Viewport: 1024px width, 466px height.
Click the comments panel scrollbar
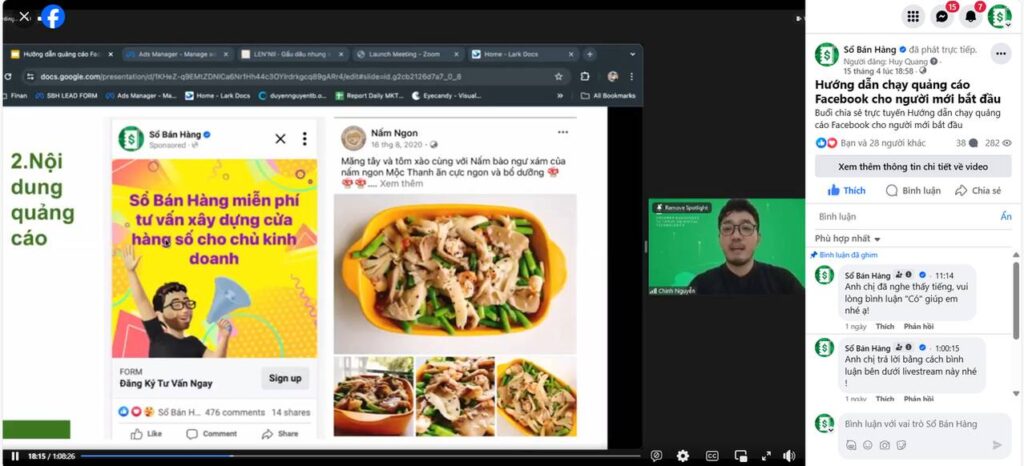coord(1016,303)
